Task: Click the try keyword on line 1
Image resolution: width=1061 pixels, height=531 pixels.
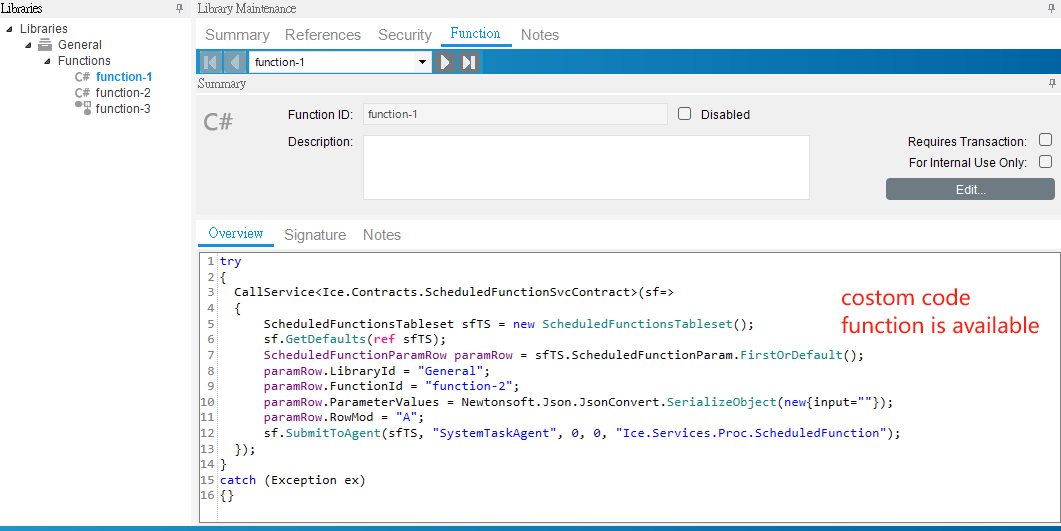Action: tap(230, 261)
